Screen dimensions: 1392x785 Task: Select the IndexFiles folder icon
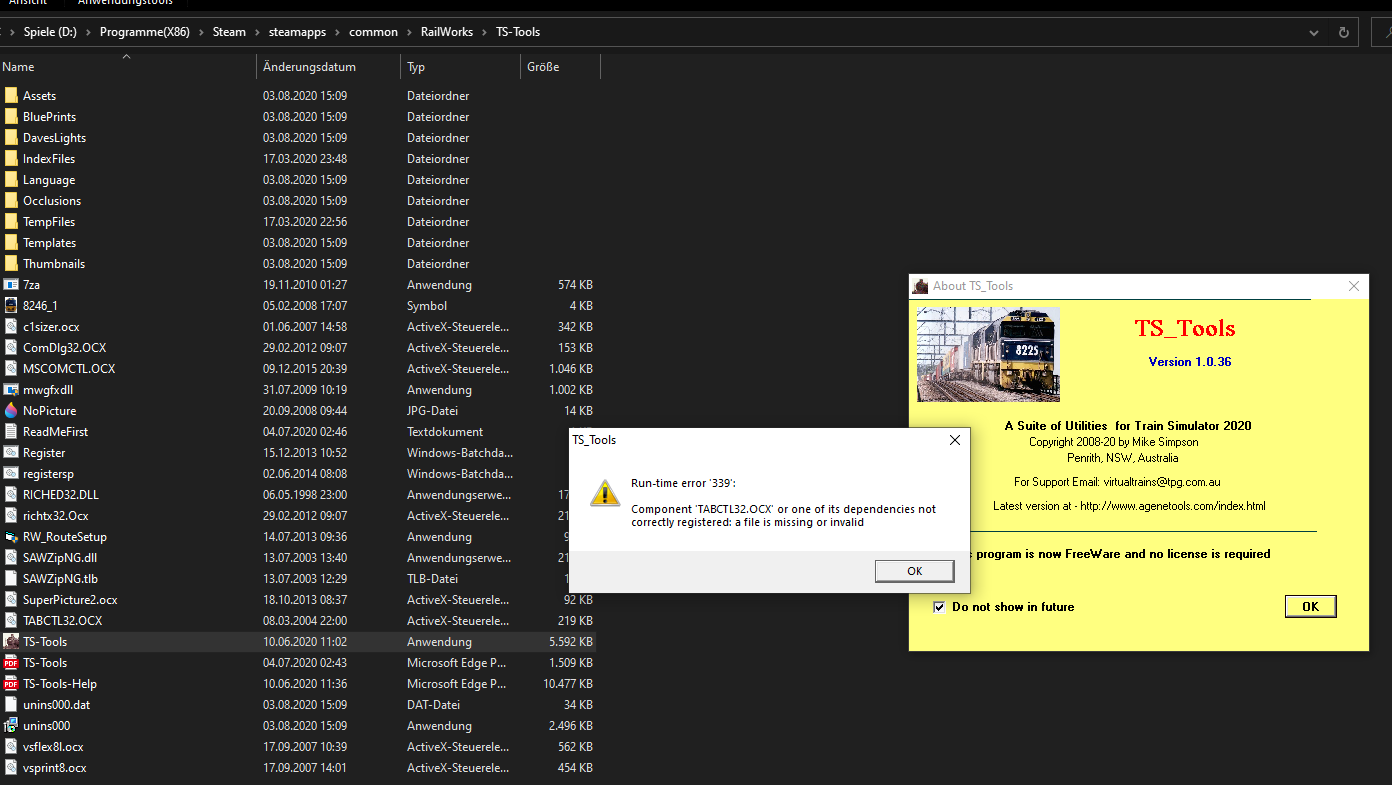[x=11, y=159]
